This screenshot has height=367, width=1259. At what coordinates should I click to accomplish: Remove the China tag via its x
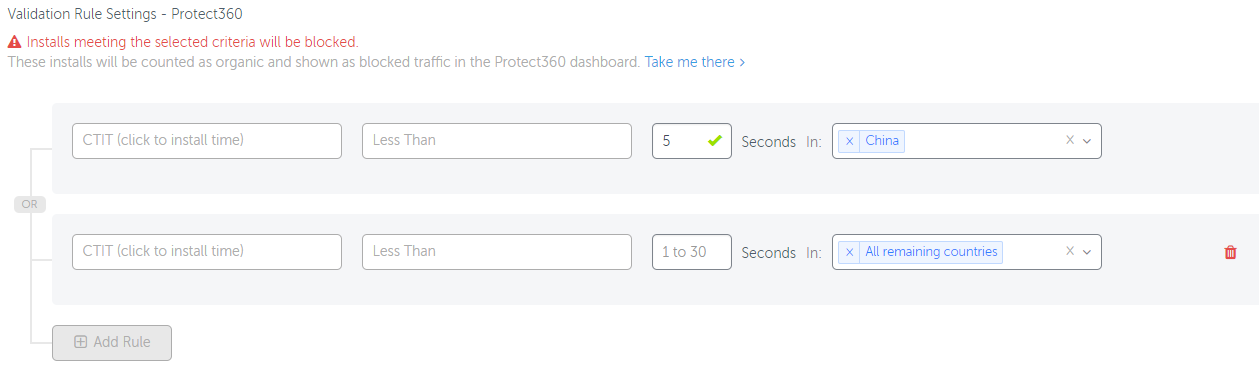[x=849, y=141]
